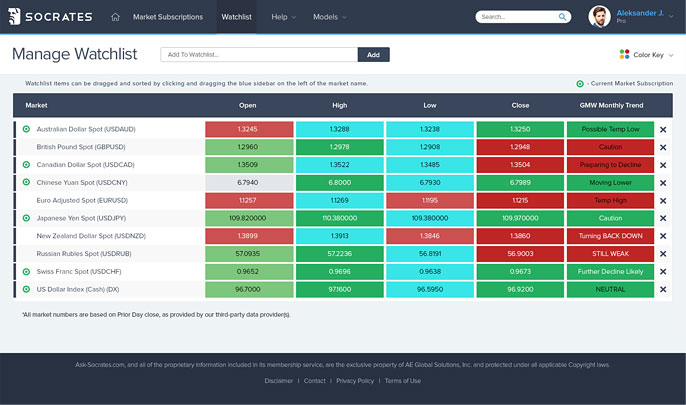
Task: Click subscription icon beside Chinese Yuan Spot
Action: tap(26, 182)
